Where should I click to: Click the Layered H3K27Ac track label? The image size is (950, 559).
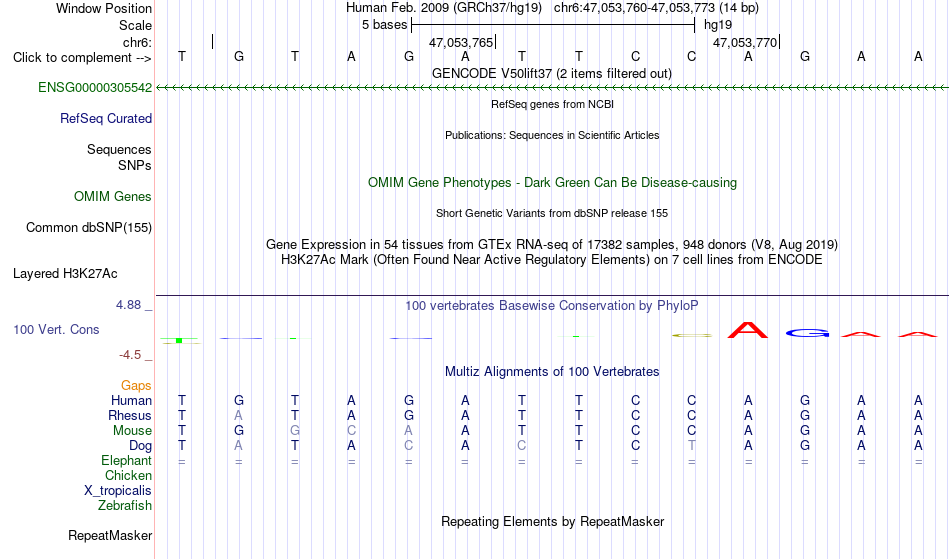65,273
